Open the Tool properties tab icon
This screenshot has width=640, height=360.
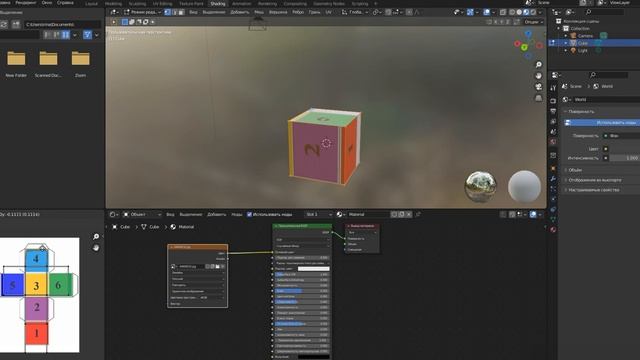pyautogui.click(x=553, y=88)
